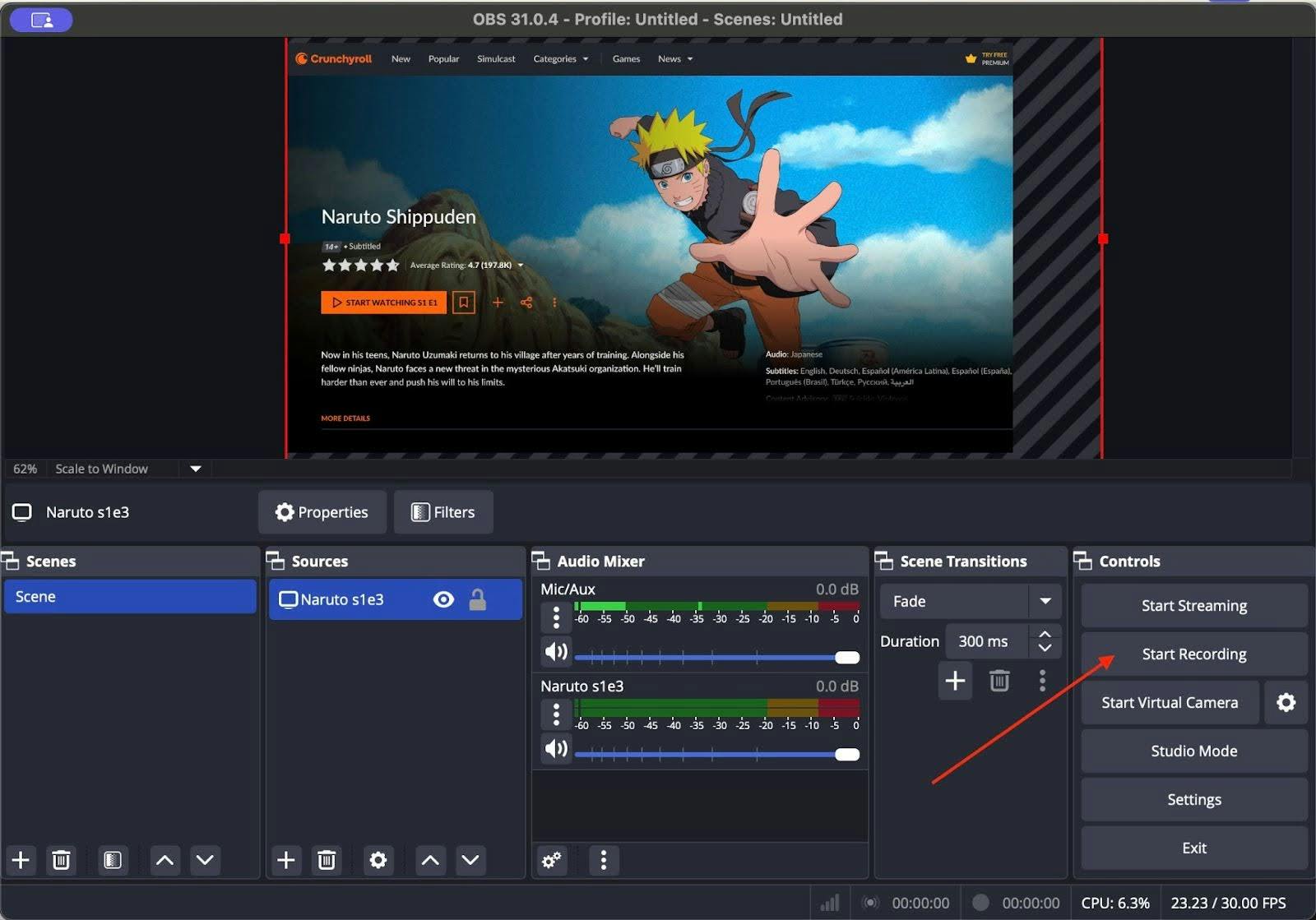Image resolution: width=1316 pixels, height=920 pixels.
Task: Select Scene in the Scenes list
Action: pos(130,597)
